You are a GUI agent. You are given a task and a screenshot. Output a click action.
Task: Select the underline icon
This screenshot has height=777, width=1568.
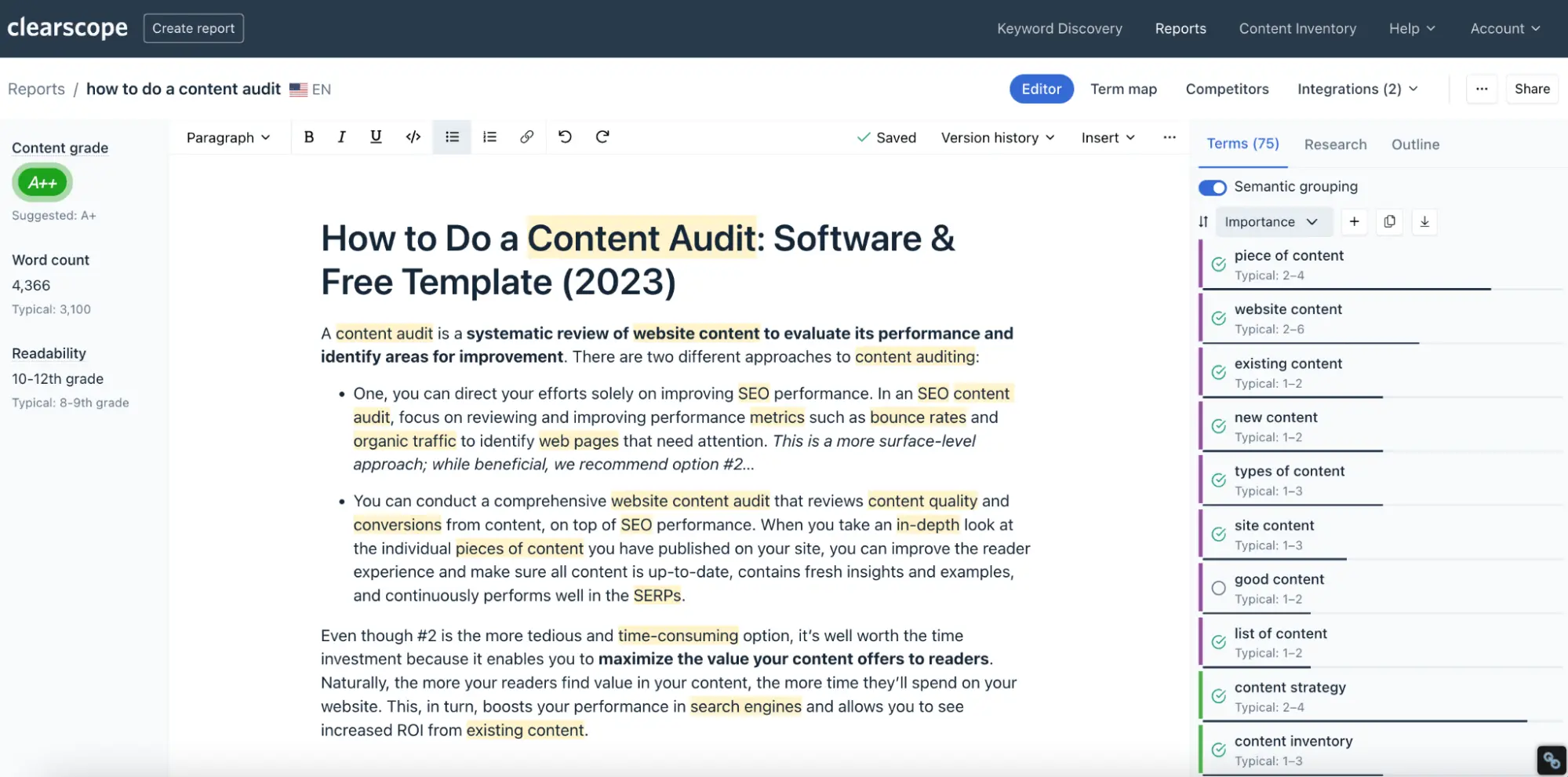(376, 137)
